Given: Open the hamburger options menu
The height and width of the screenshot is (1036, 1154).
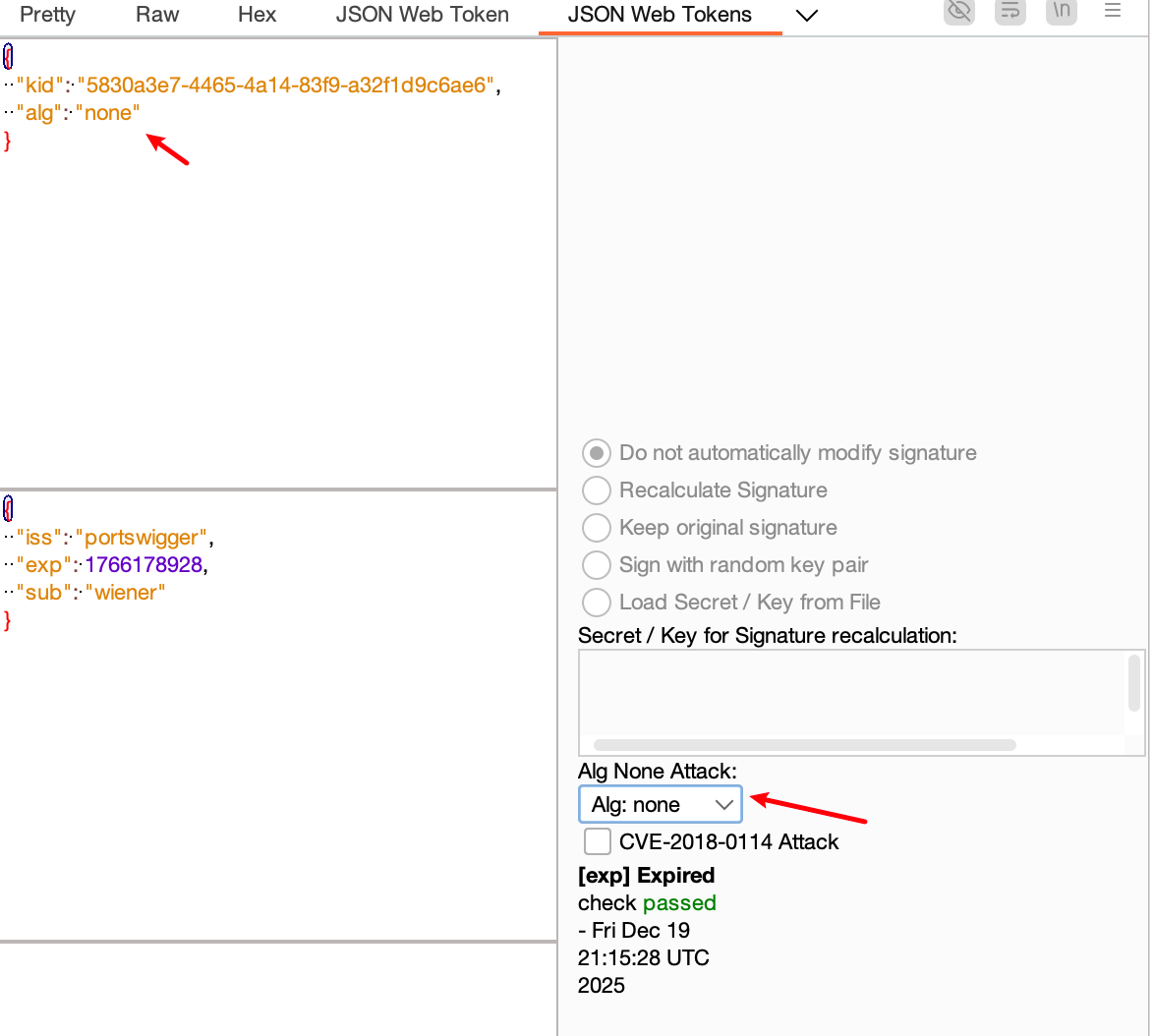Looking at the screenshot, I should click(1113, 11).
